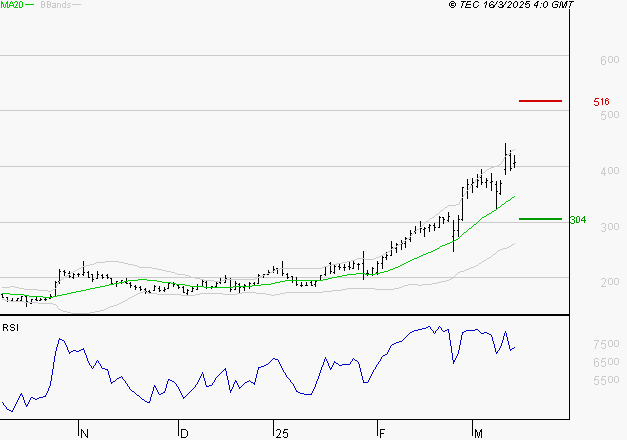Click the red resistance level line

pos(540,101)
